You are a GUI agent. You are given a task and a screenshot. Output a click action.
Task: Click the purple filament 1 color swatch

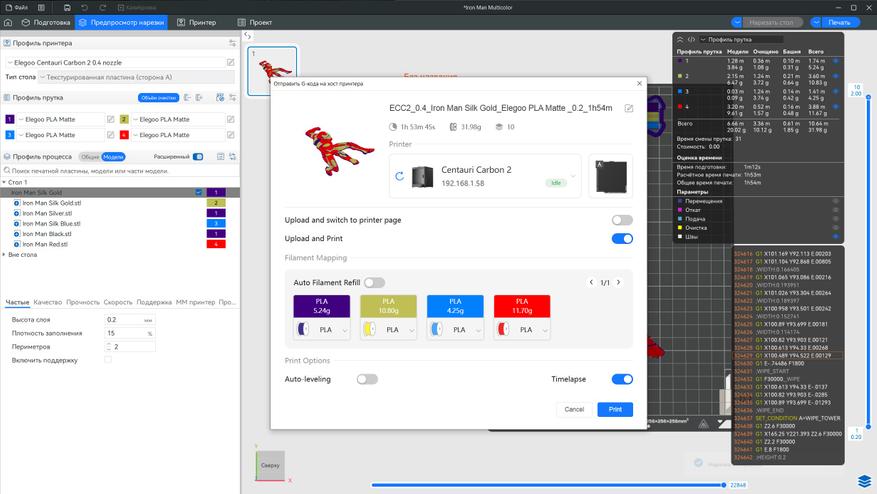tap(10, 119)
